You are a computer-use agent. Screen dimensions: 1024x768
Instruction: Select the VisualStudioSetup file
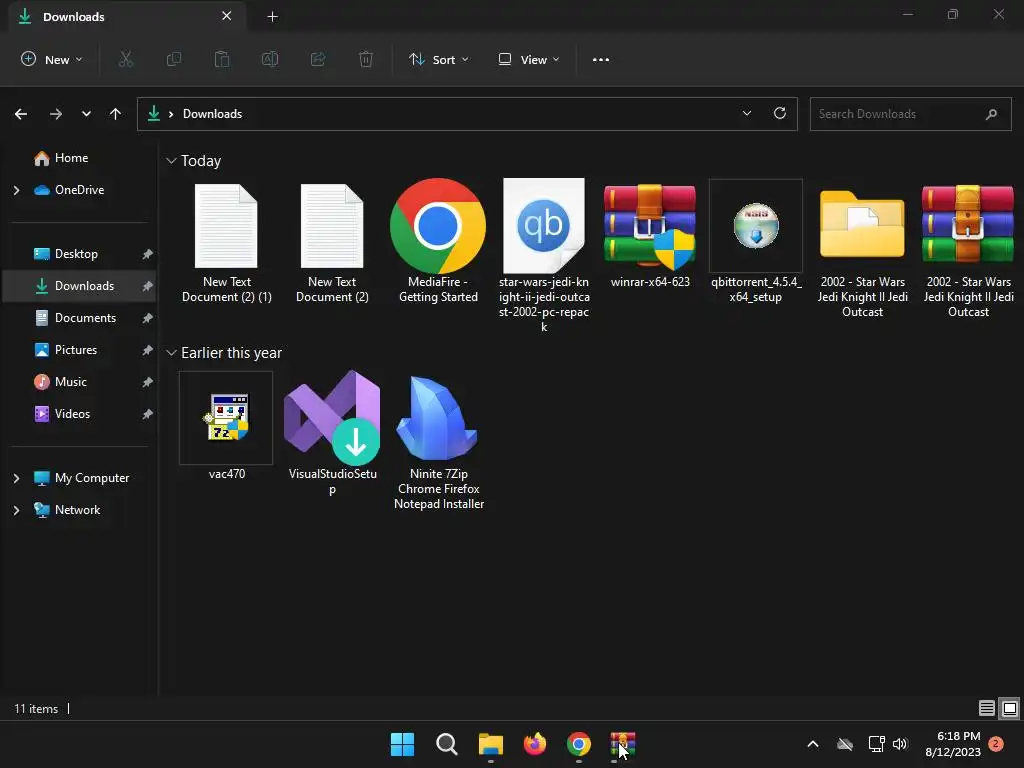point(332,434)
